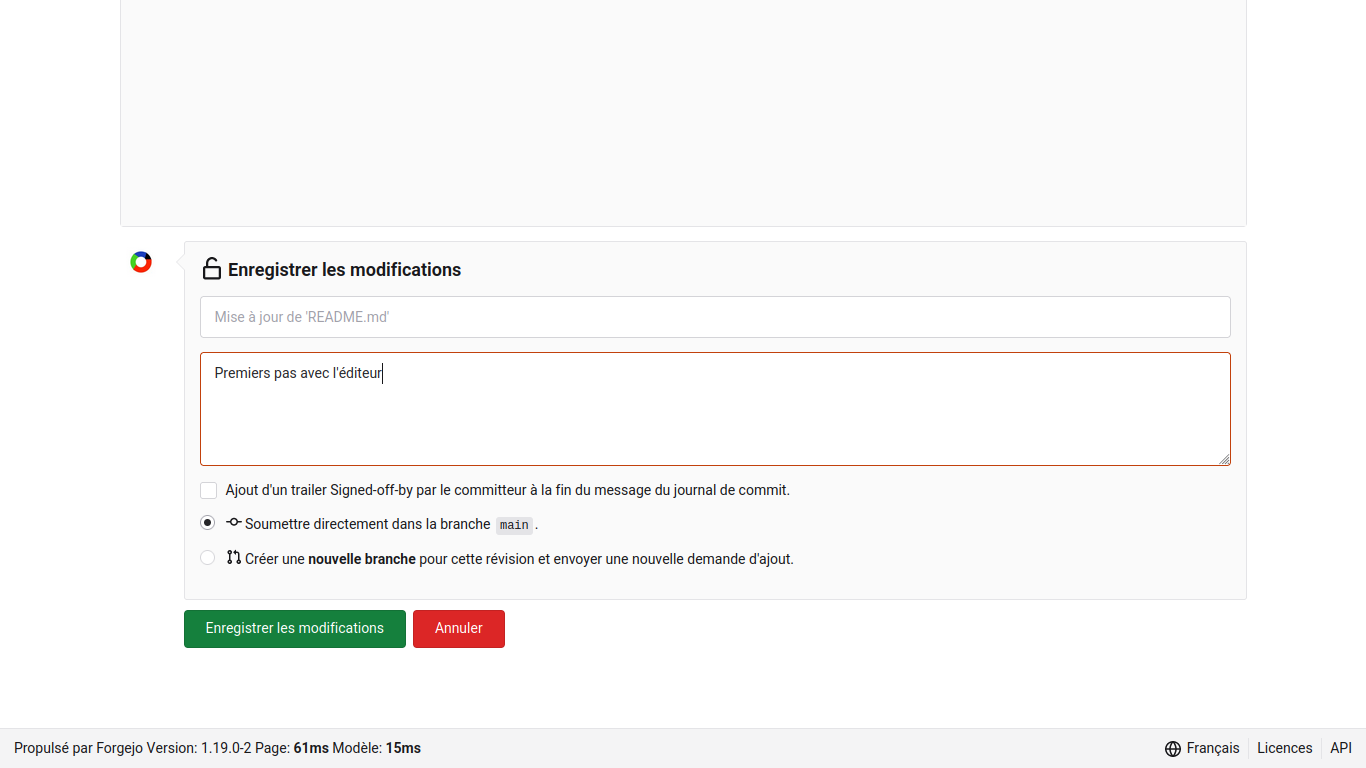The height and width of the screenshot is (768, 1366).
Task: Click the open padlock icon
Action: pos(212,269)
